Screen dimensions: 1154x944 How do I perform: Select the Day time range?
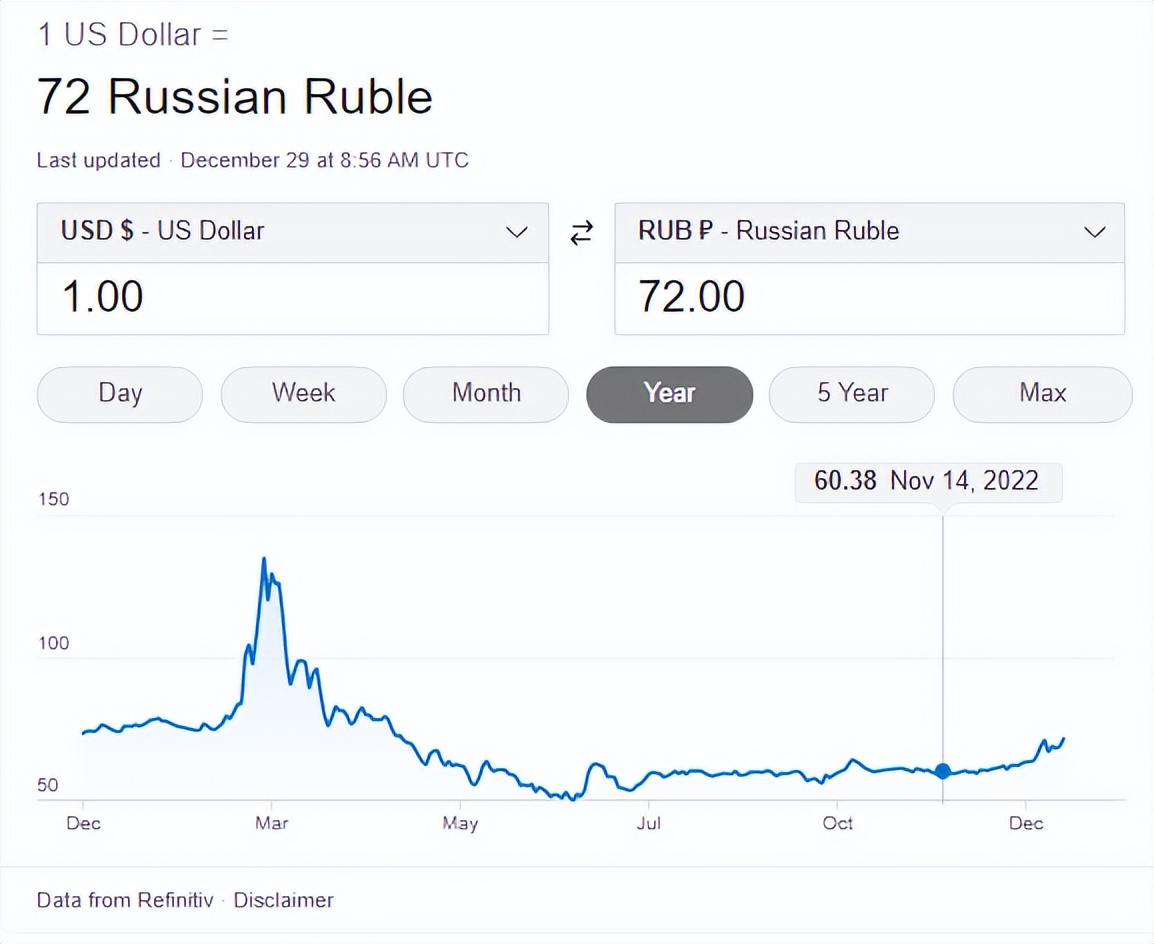coord(120,394)
